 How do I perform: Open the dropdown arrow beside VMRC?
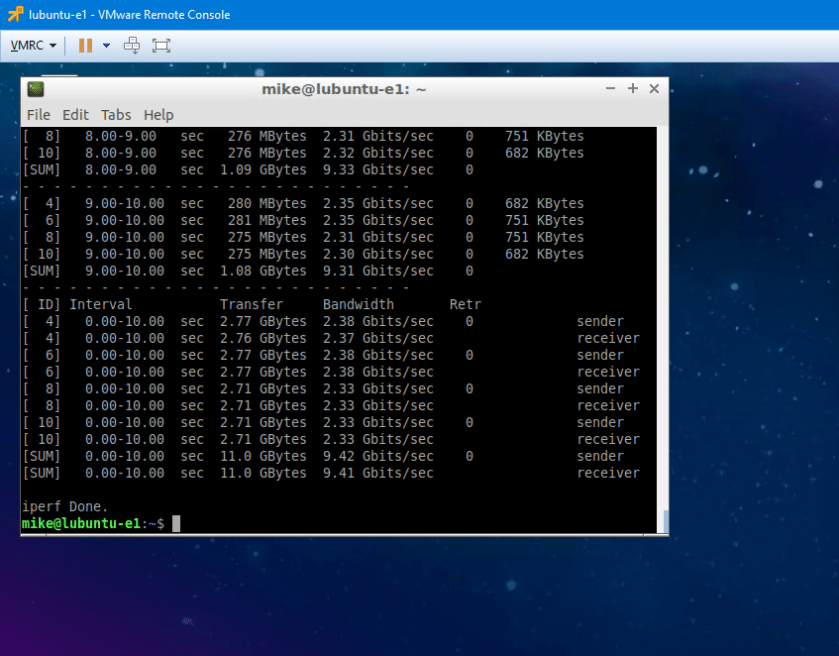[52, 45]
